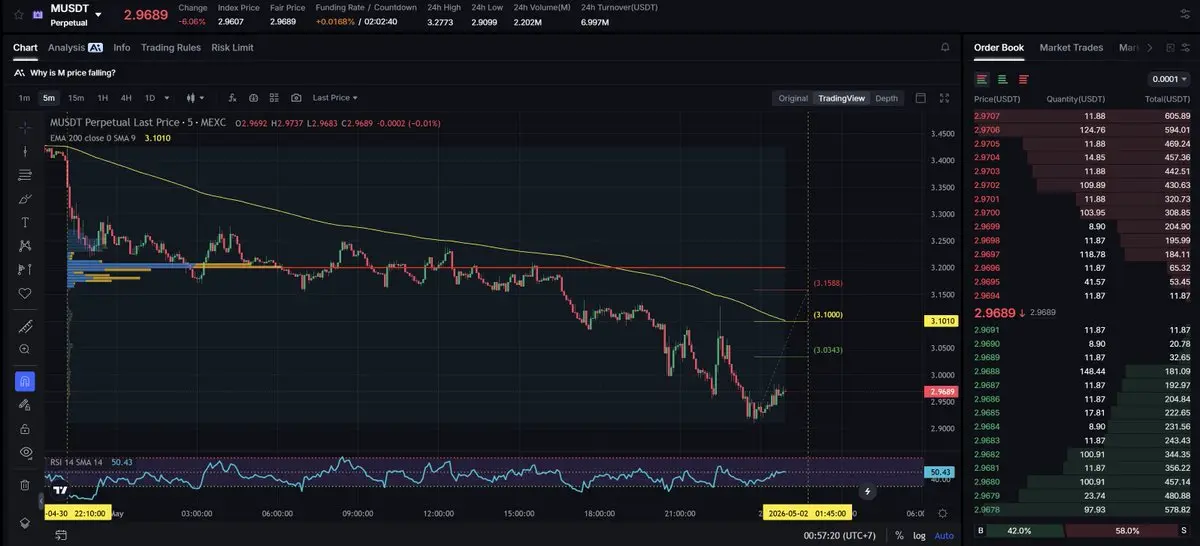Select the 1H timeframe
Screen dimensions: 1200x546
coord(102,98)
